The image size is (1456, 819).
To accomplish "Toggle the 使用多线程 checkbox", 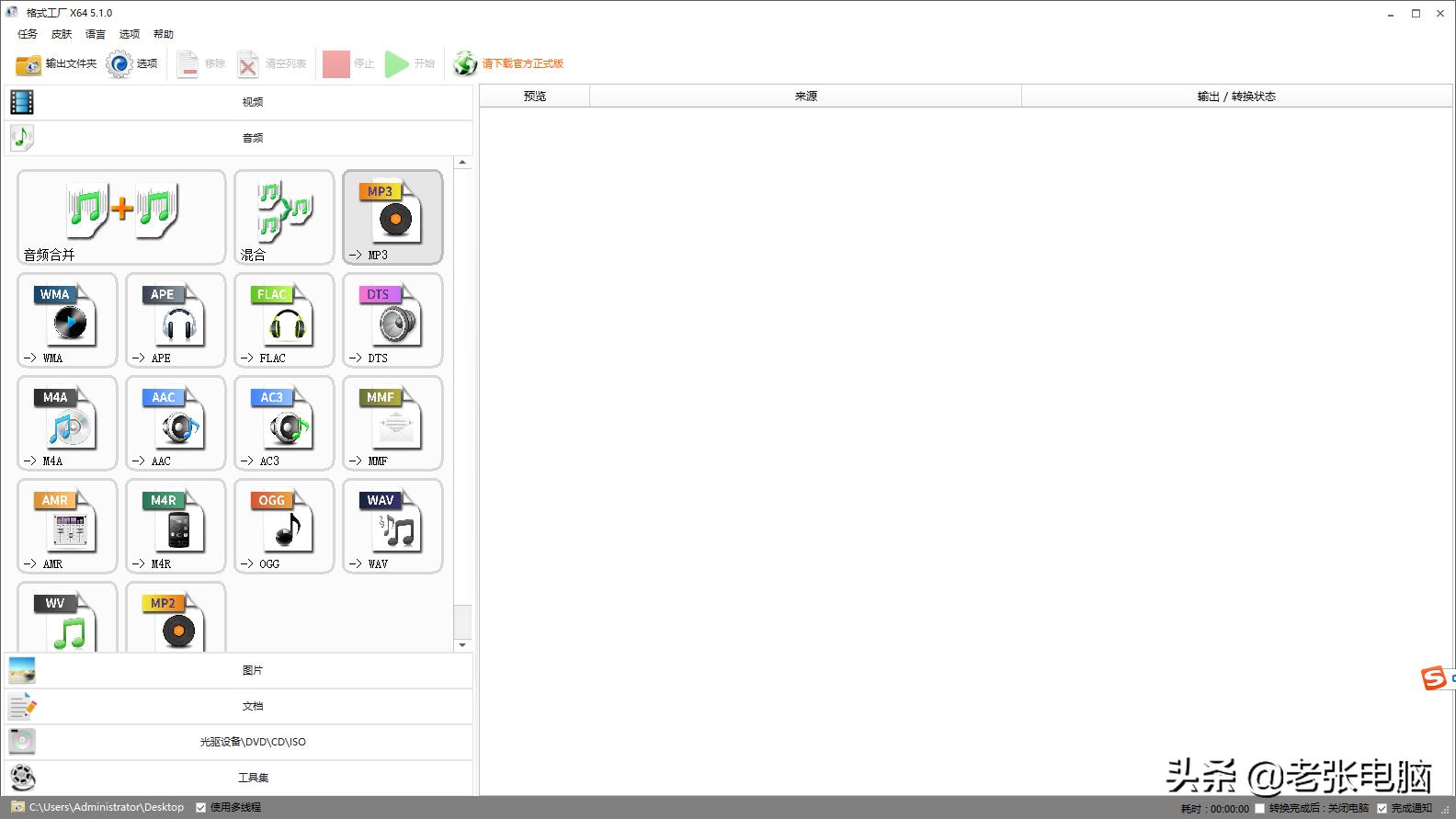I will 201,807.
